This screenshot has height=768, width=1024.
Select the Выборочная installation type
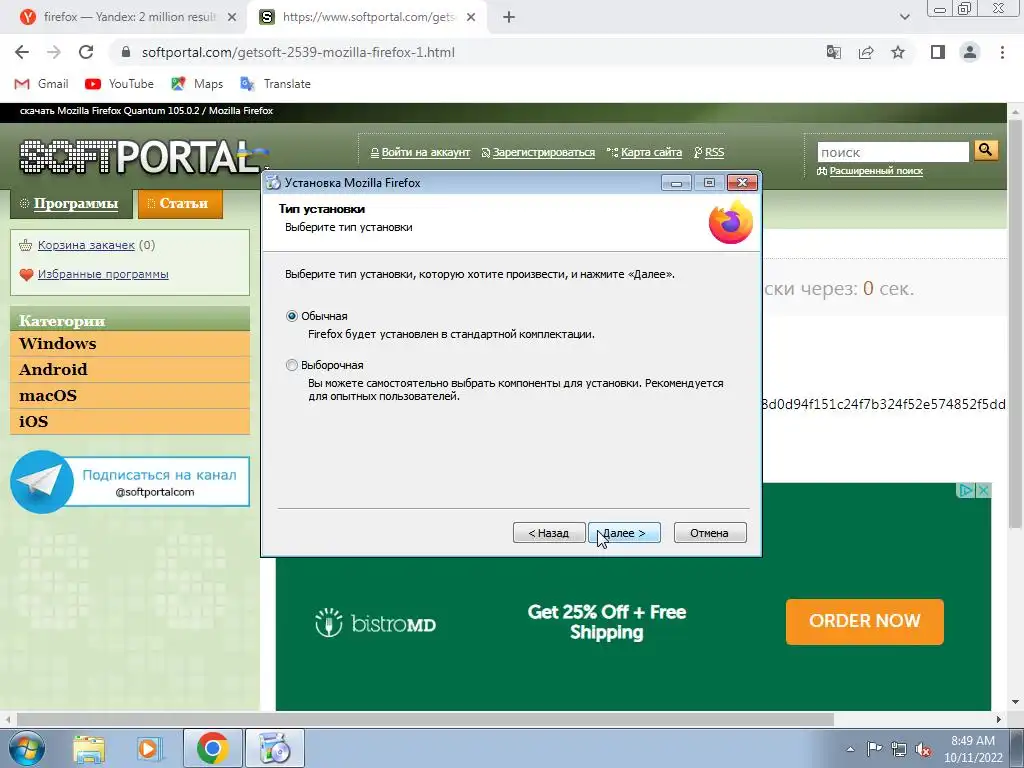tap(325, 365)
